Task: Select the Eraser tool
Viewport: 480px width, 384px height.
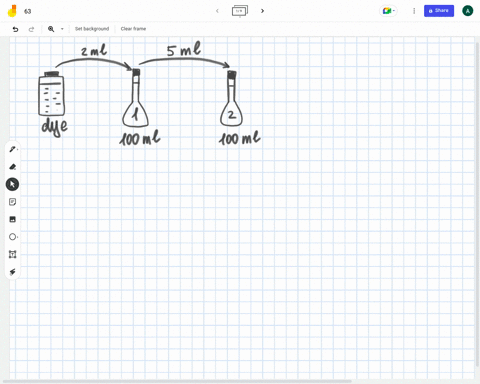Action: tap(12, 167)
